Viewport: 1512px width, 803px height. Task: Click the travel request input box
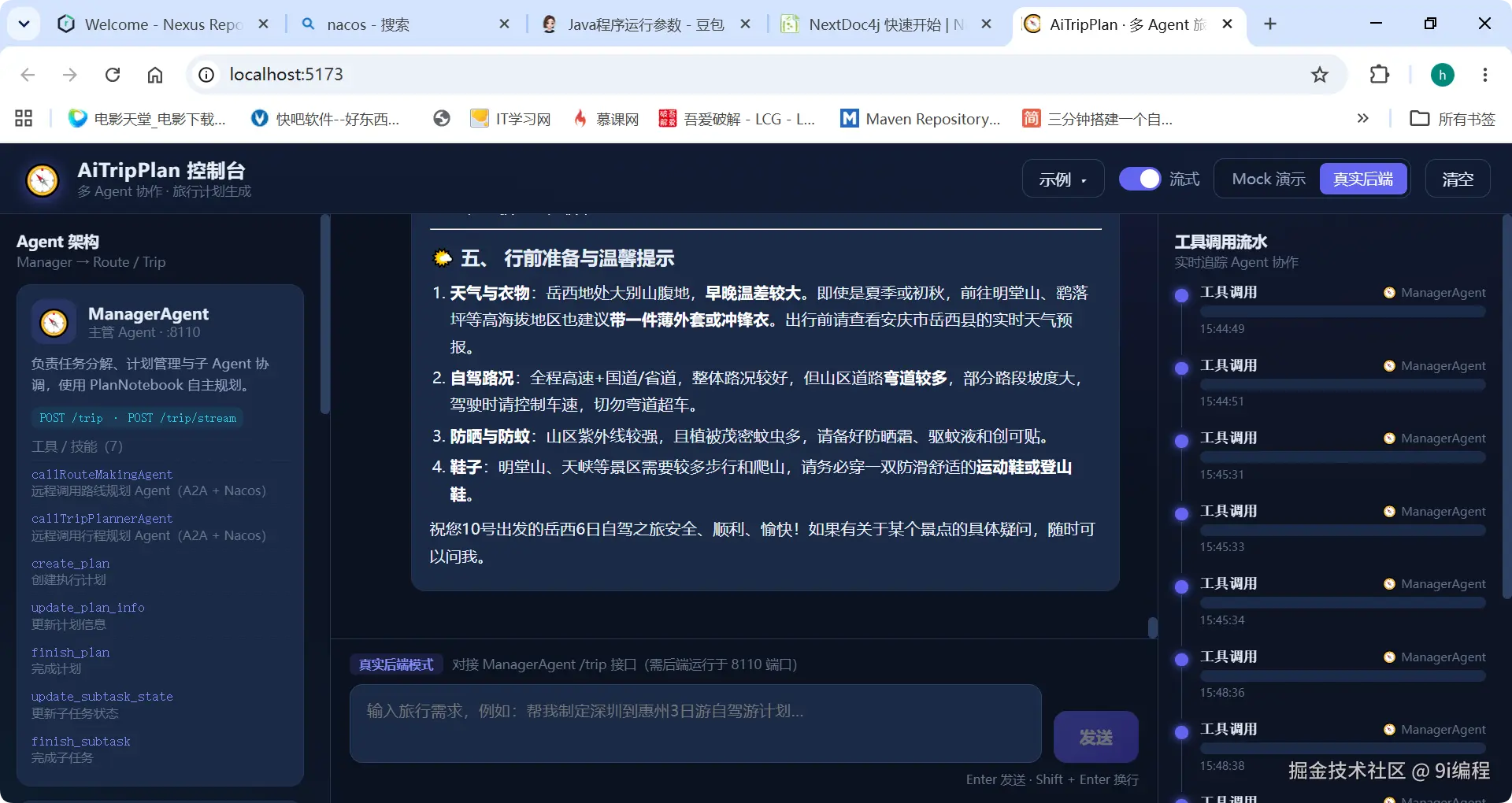pos(695,723)
